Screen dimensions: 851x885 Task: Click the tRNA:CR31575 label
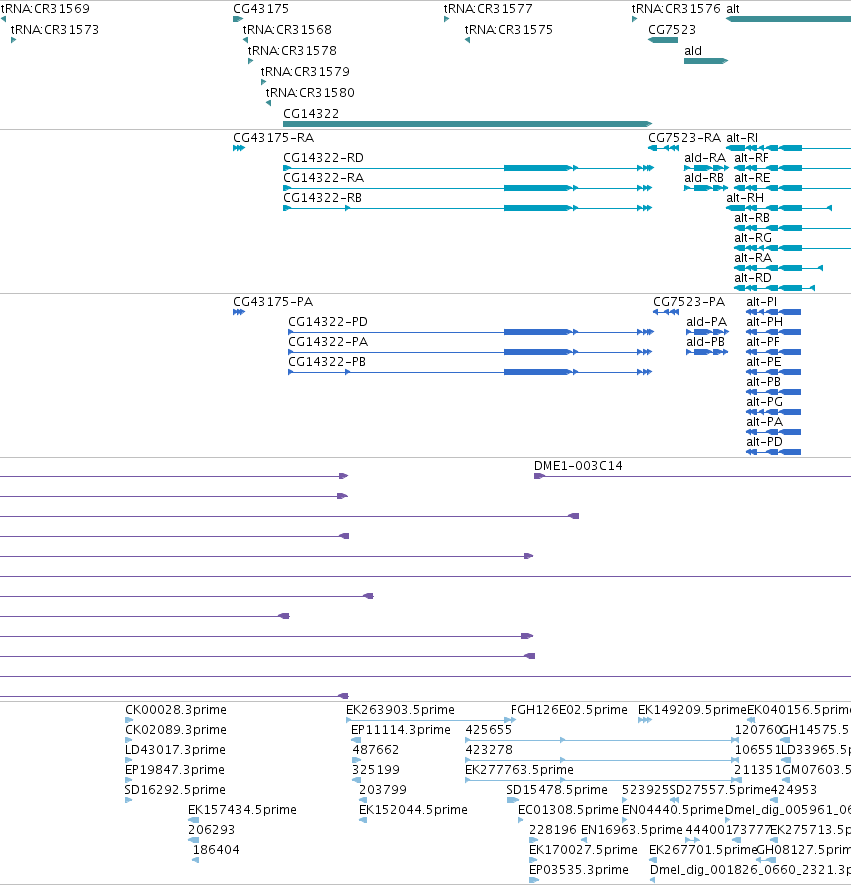coord(509,30)
